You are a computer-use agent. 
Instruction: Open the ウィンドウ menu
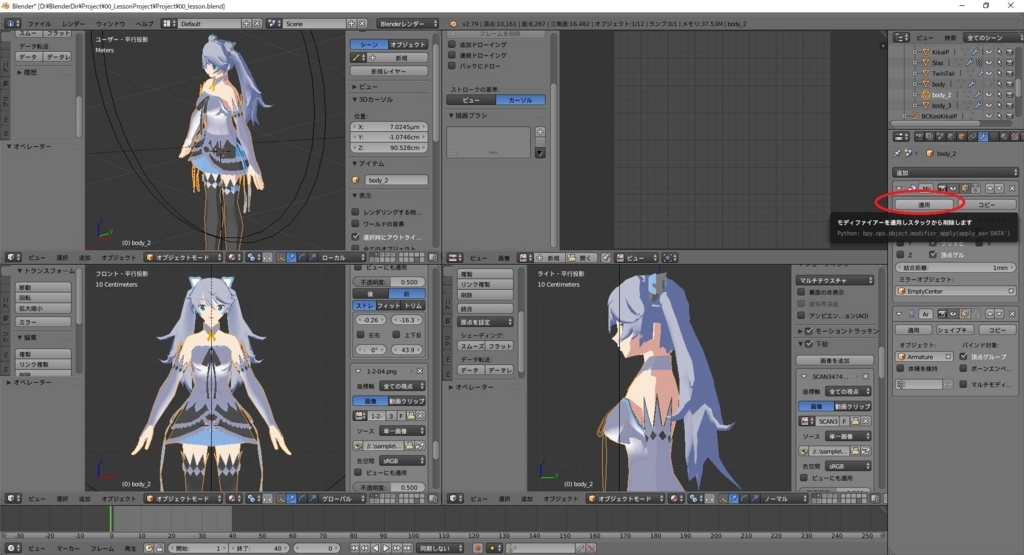click(110, 24)
